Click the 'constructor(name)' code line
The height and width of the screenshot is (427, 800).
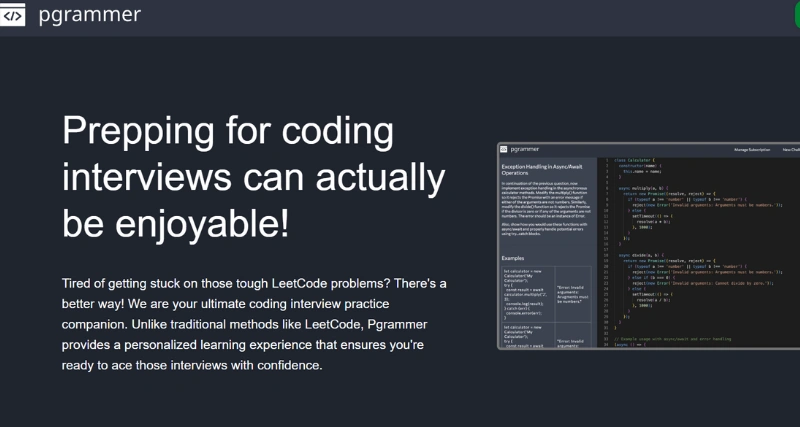coord(641,165)
